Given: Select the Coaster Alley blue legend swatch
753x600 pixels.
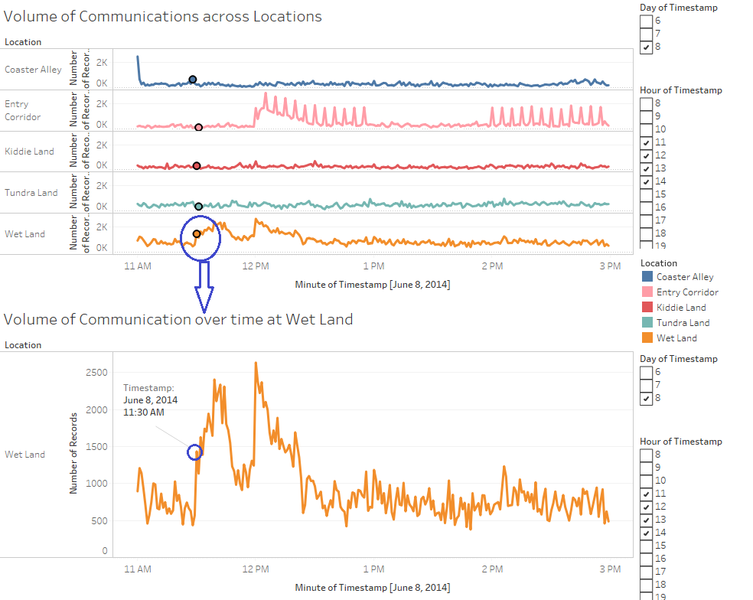Looking at the screenshot, I should point(647,276).
